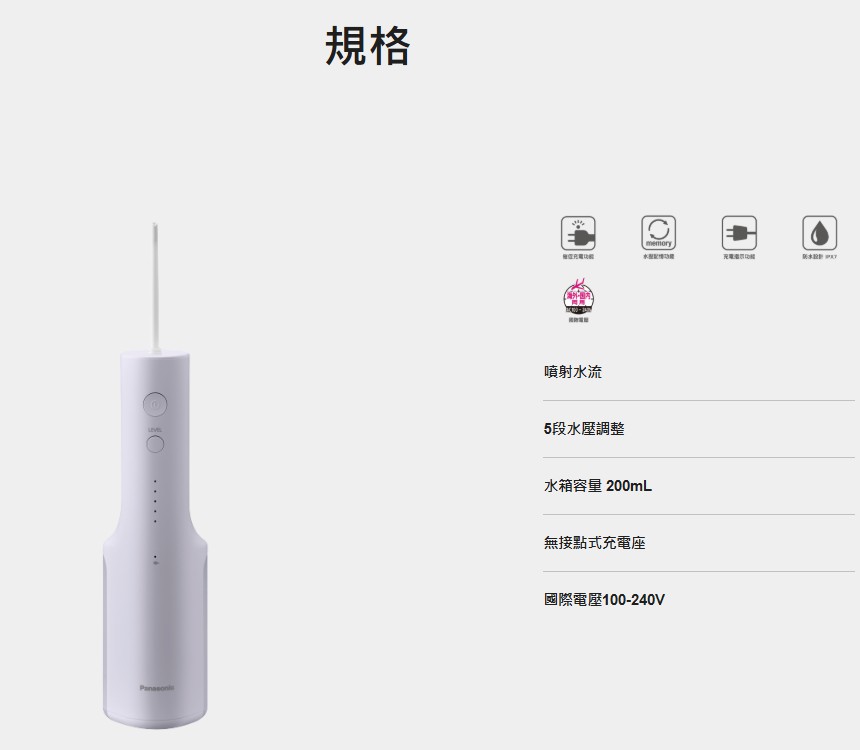Click the 無接點式充電座 spec line
This screenshot has width=860, height=750.
(595, 543)
